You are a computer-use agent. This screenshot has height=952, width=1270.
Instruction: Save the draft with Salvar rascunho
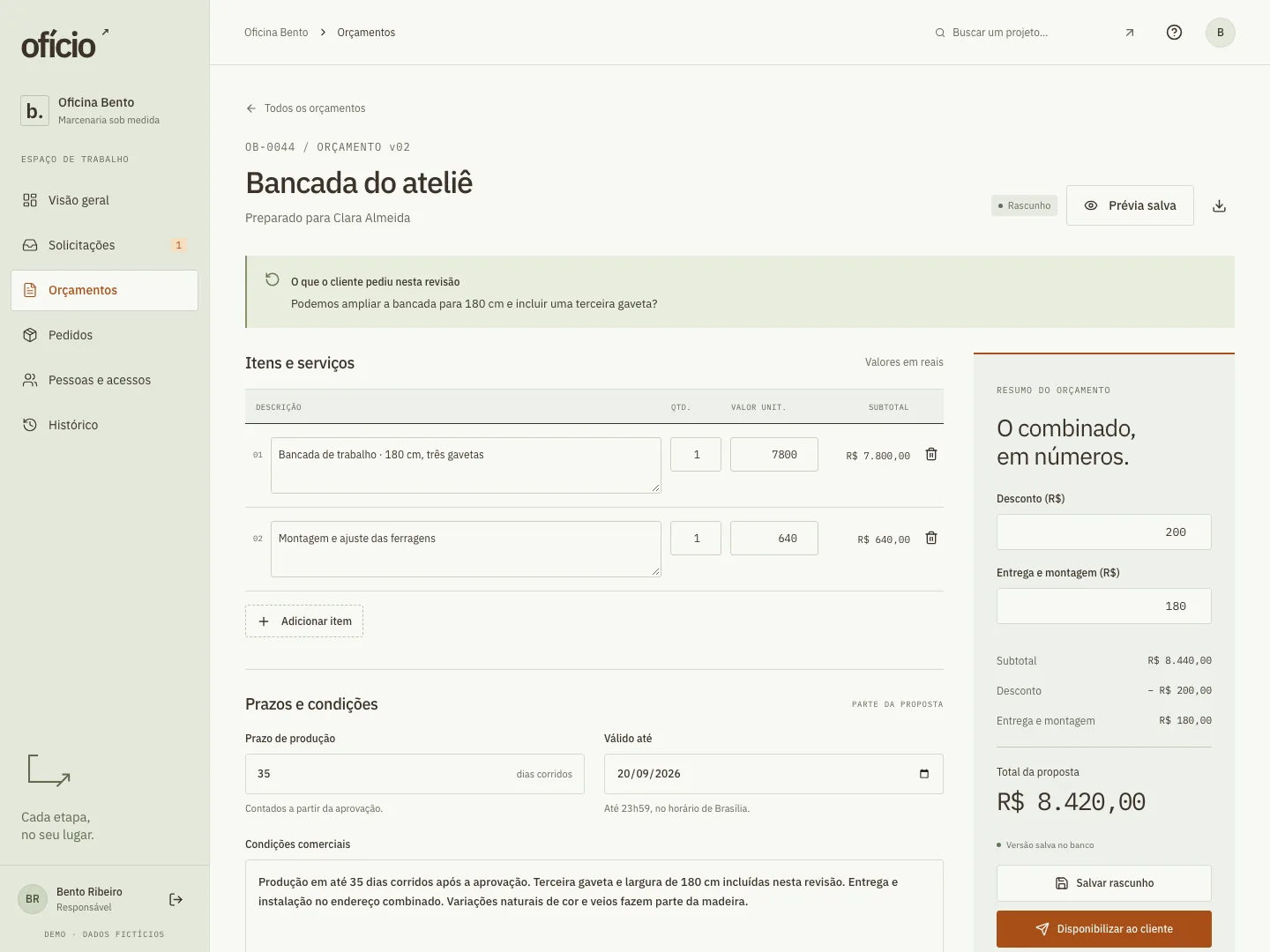(1104, 883)
